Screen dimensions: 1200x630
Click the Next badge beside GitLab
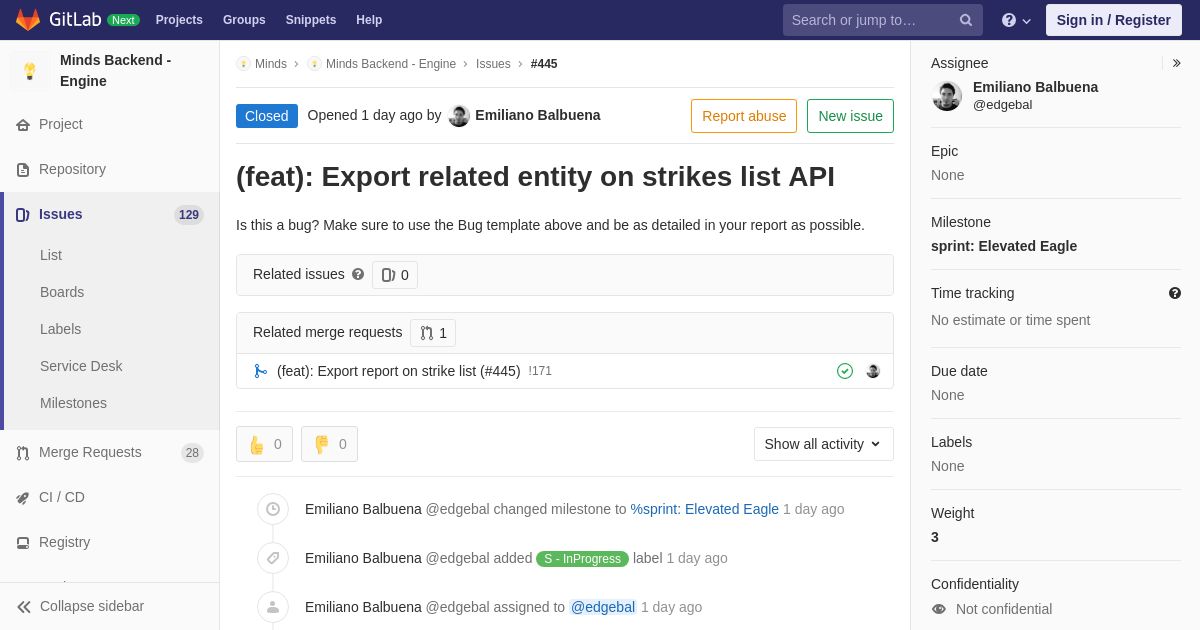tap(123, 20)
